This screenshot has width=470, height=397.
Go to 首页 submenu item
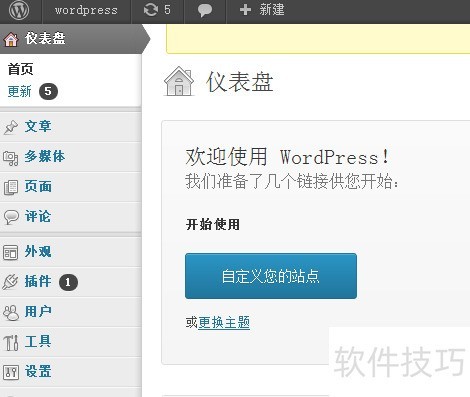point(21,69)
